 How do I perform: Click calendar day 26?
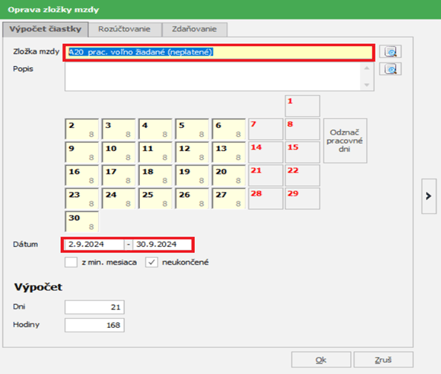192,198
